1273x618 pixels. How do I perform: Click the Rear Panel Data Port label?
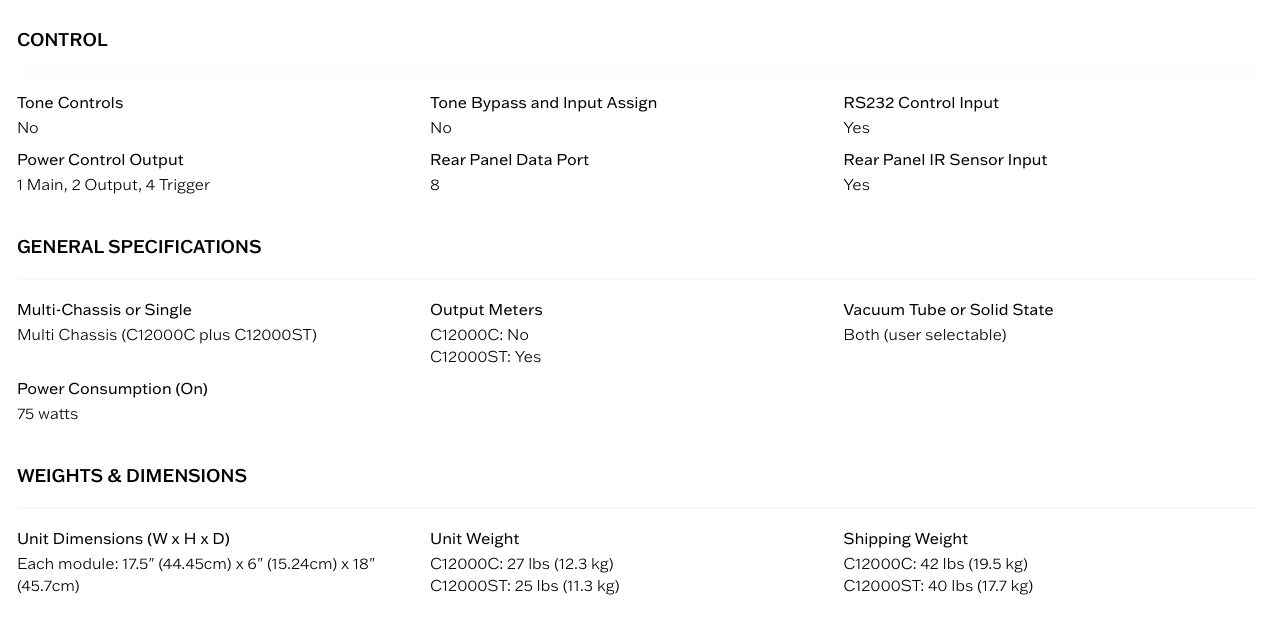pos(509,160)
